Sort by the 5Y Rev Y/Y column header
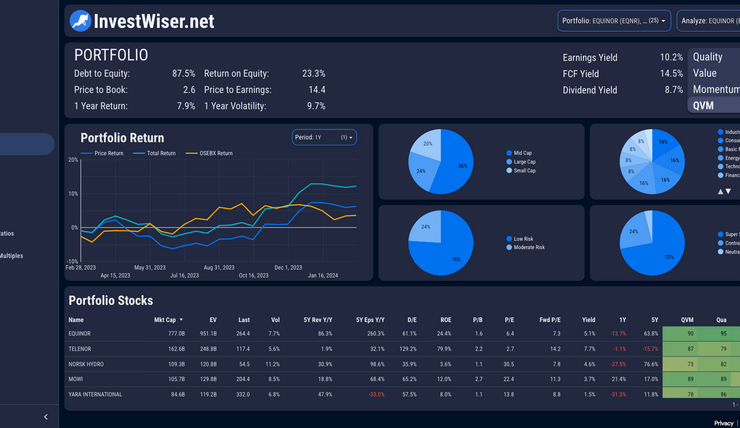The image size is (740, 428). tap(318, 320)
